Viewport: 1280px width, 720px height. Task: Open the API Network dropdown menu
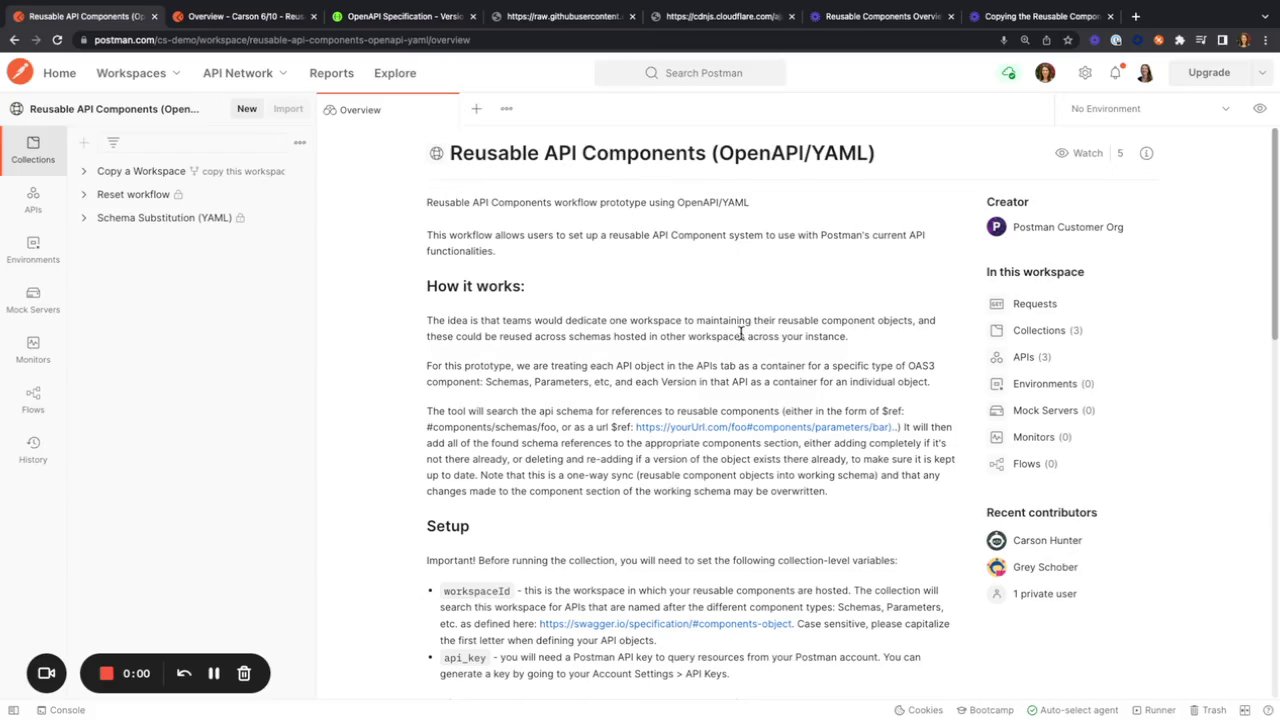(x=245, y=73)
